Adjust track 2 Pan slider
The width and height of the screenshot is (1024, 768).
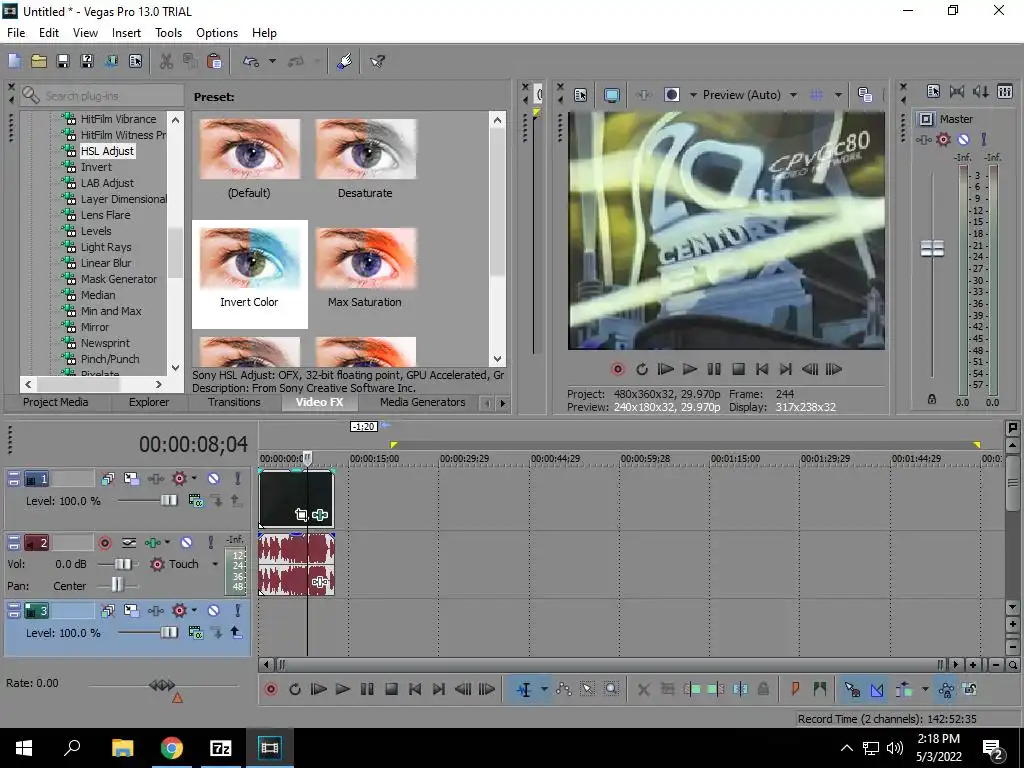tap(116, 584)
